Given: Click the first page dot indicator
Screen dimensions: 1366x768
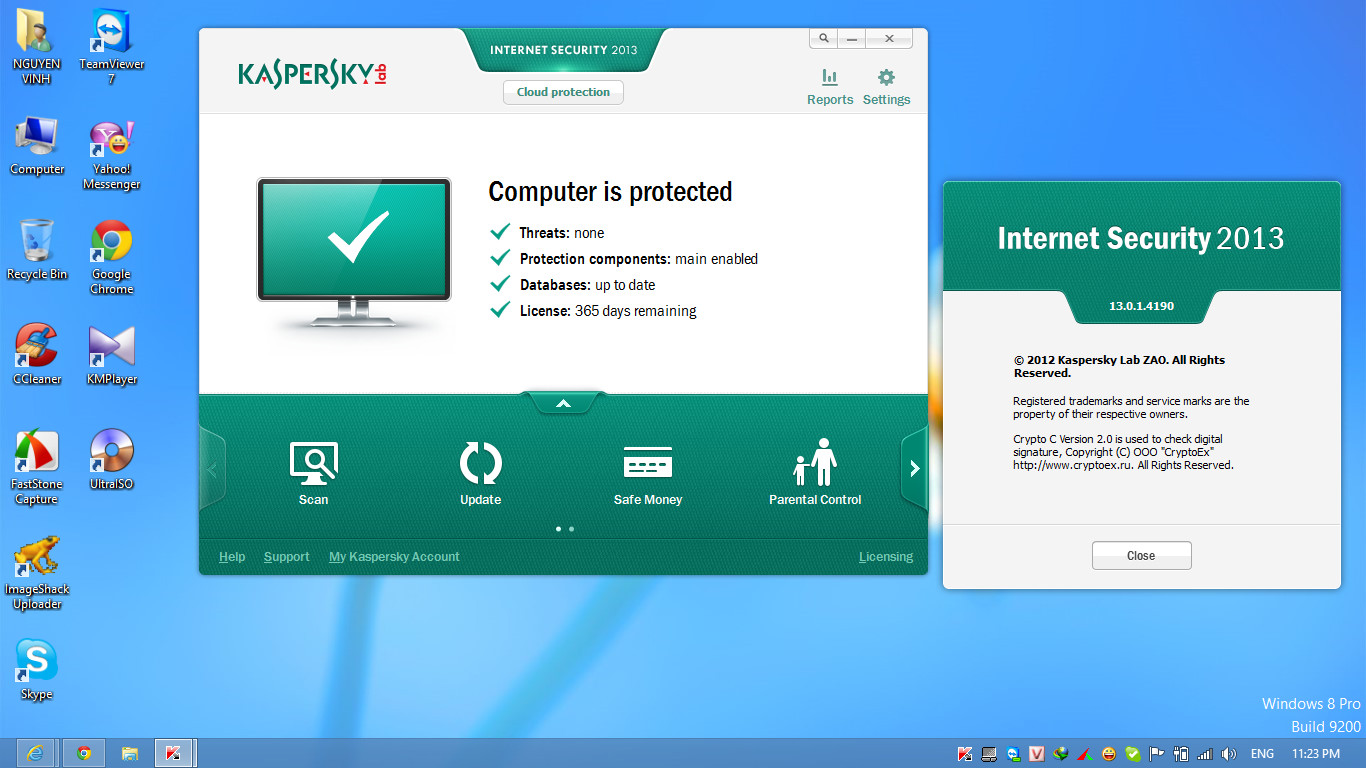Looking at the screenshot, I should click(x=558, y=529).
